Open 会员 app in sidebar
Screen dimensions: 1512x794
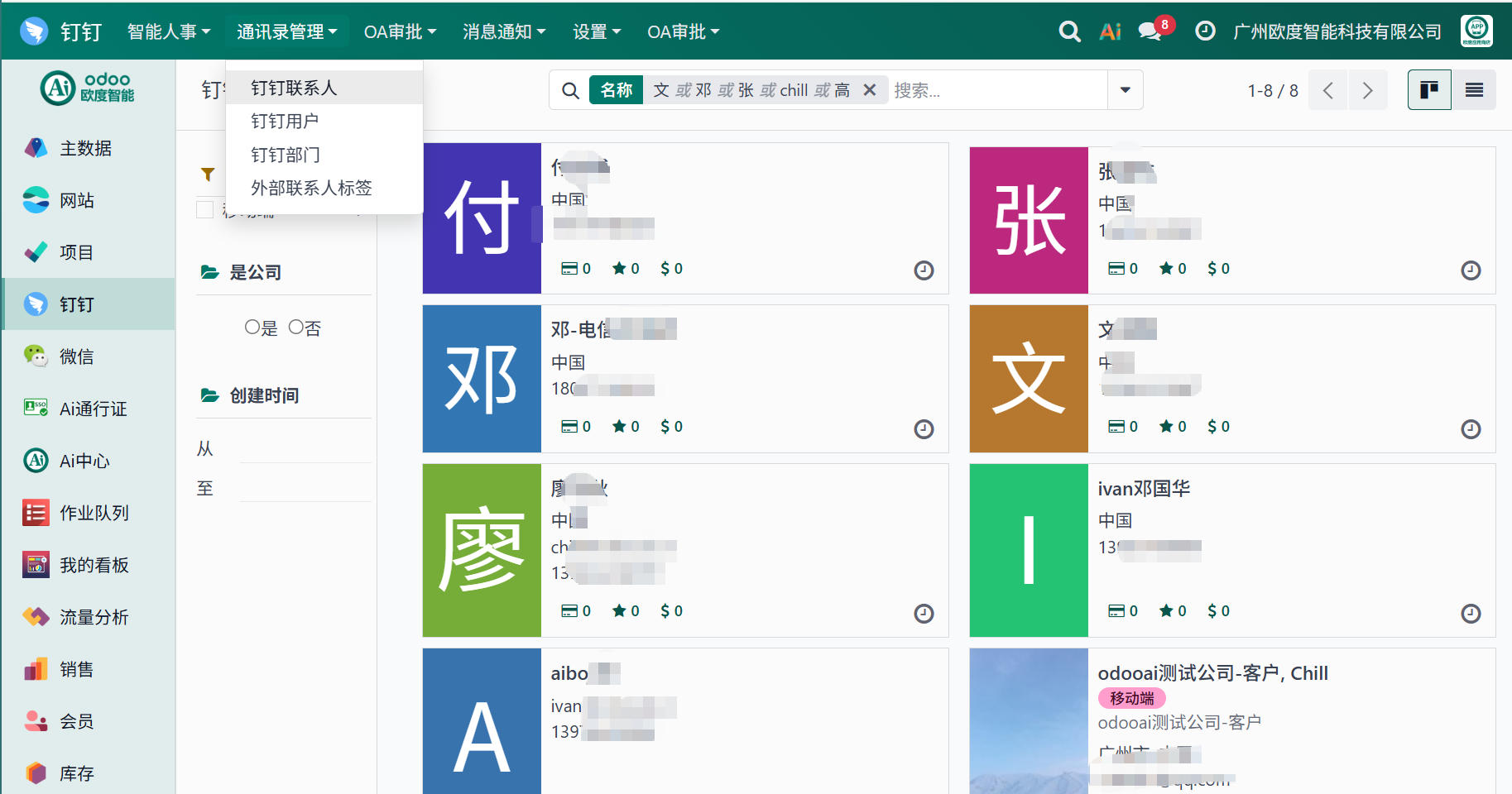click(x=88, y=721)
